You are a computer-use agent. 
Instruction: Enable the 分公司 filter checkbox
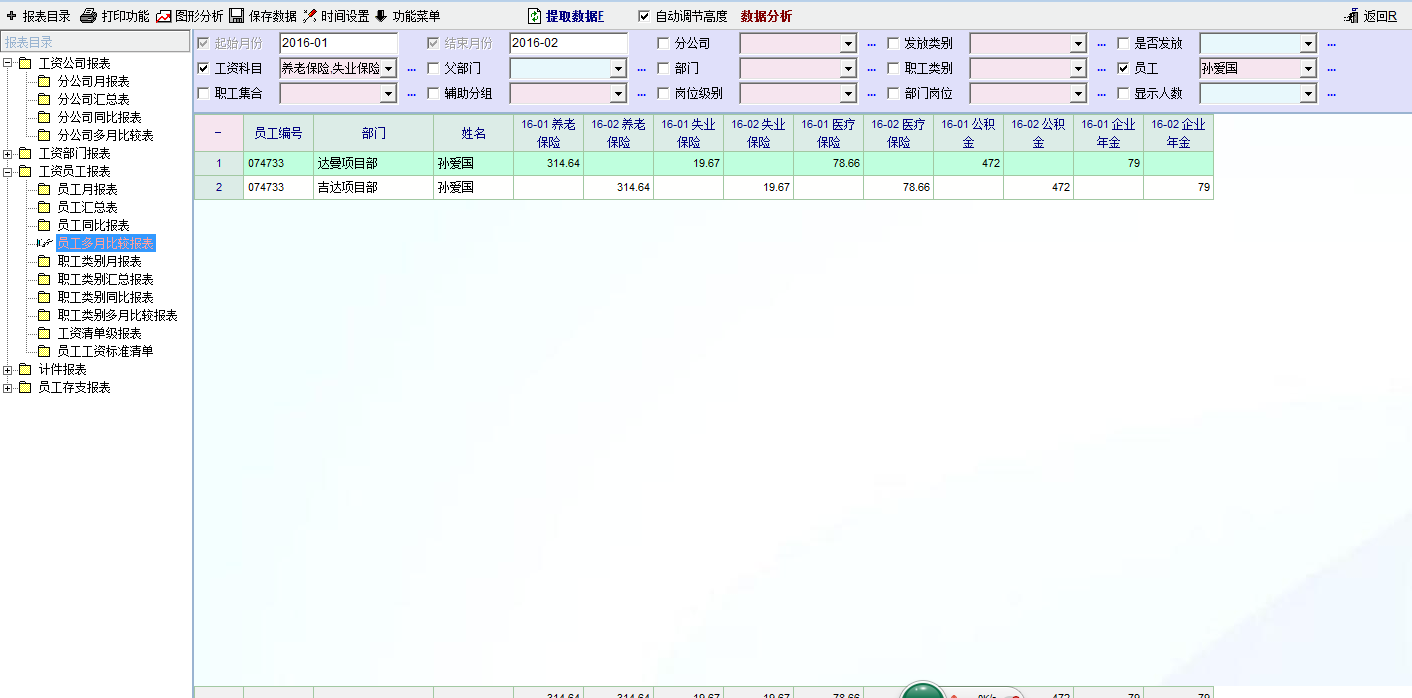click(663, 44)
